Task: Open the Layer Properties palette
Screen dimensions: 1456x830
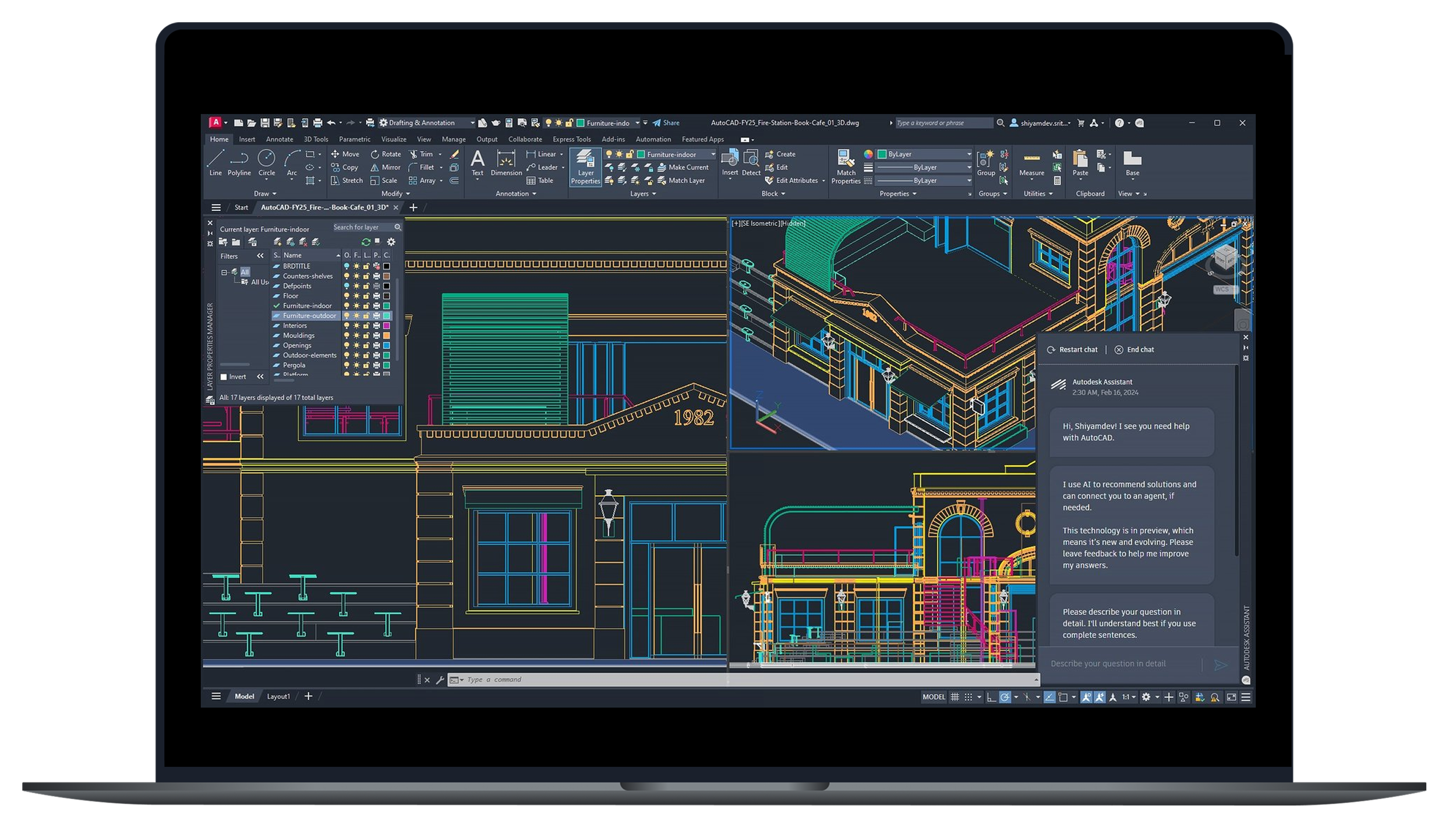Action: pyautogui.click(x=585, y=167)
